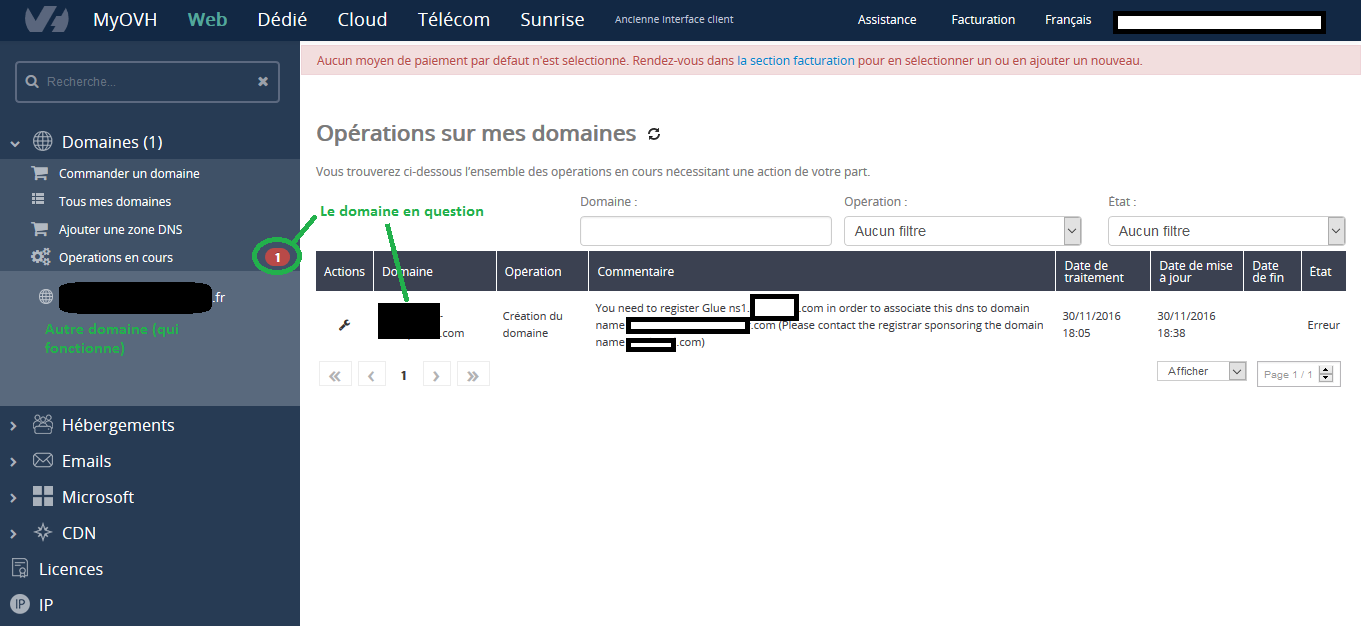The image size is (1366, 626).
Task: Click the refresh icon beside the page title
Action: click(654, 134)
